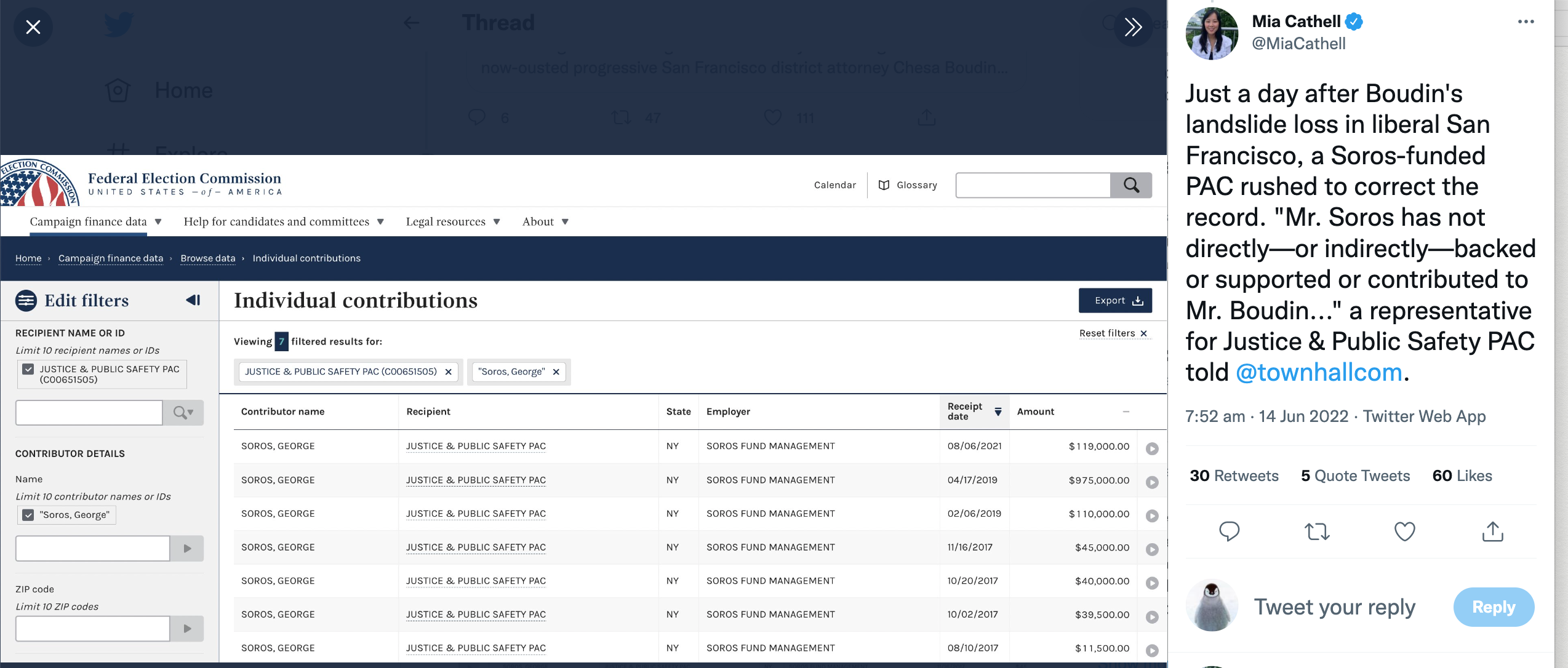
Task: Click the contributor name input field
Action: [x=93, y=549]
